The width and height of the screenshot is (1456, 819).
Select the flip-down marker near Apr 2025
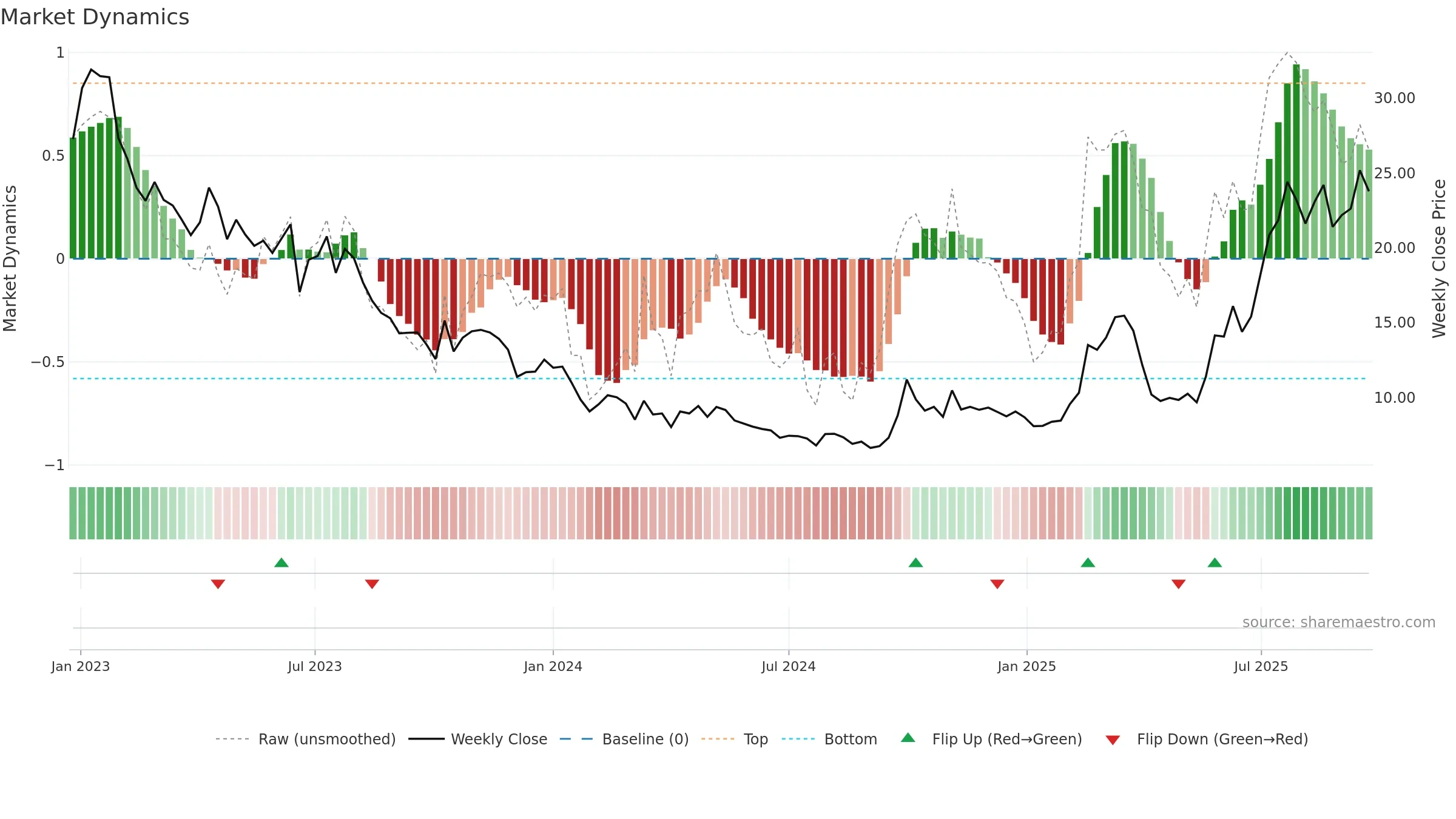tap(1179, 584)
